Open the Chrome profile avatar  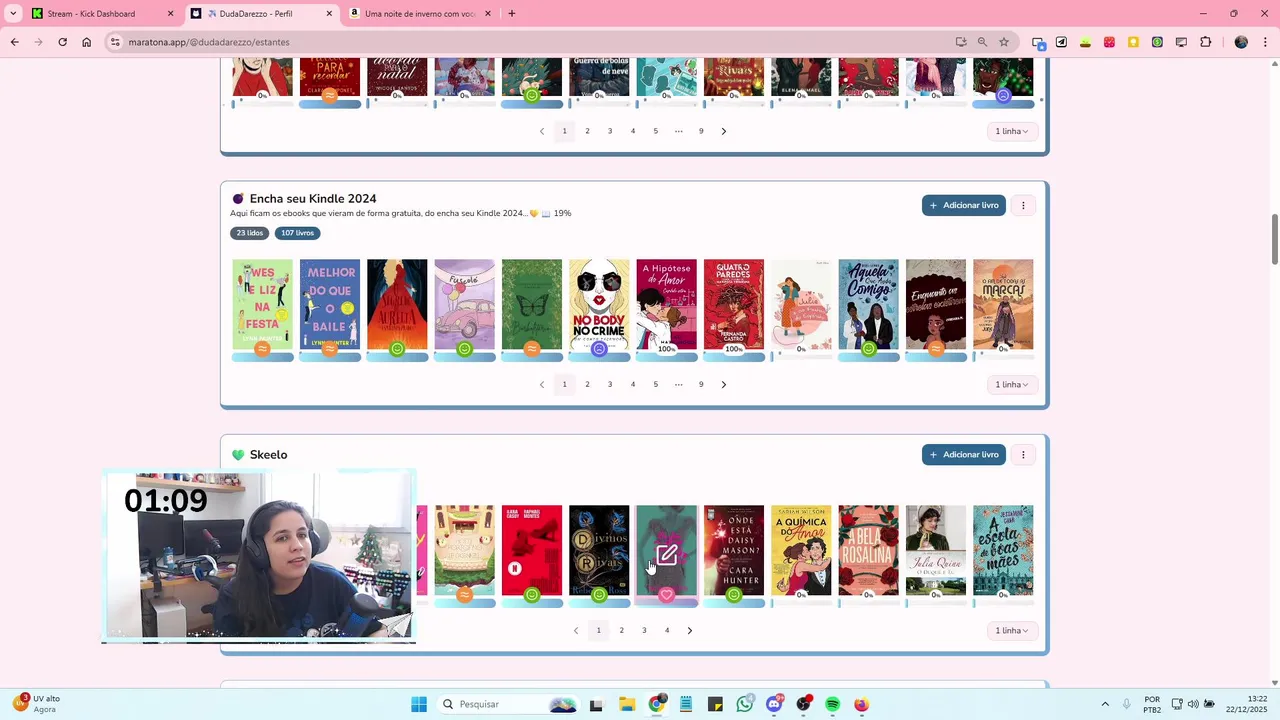1241,42
